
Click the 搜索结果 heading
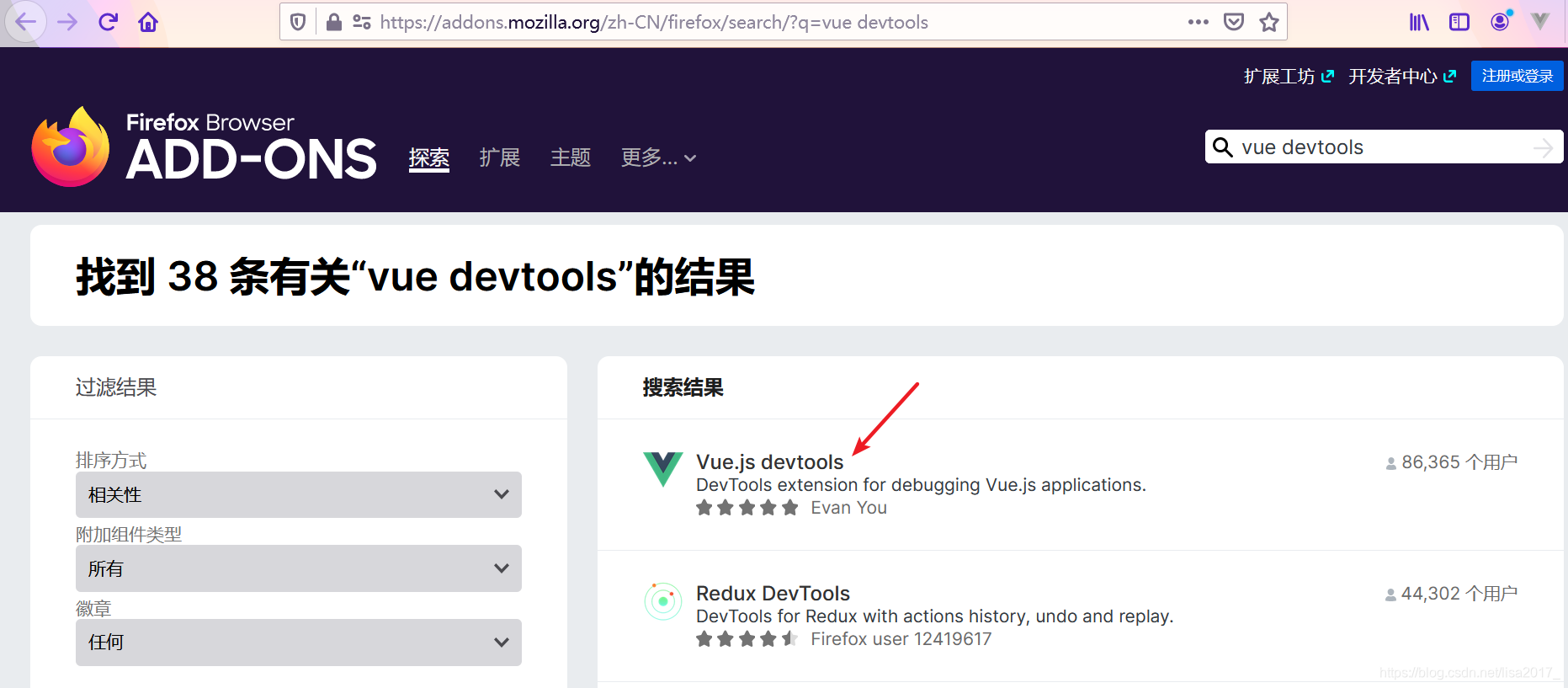pyautogui.click(x=683, y=387)
